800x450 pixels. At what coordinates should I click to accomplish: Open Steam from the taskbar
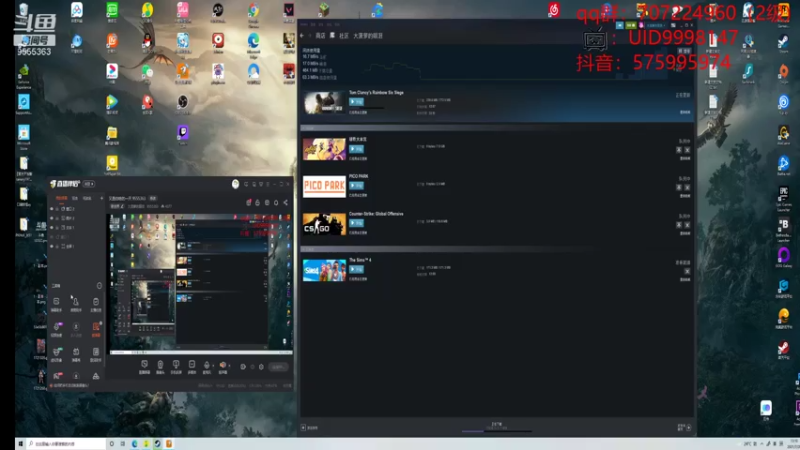click(157, 444)
